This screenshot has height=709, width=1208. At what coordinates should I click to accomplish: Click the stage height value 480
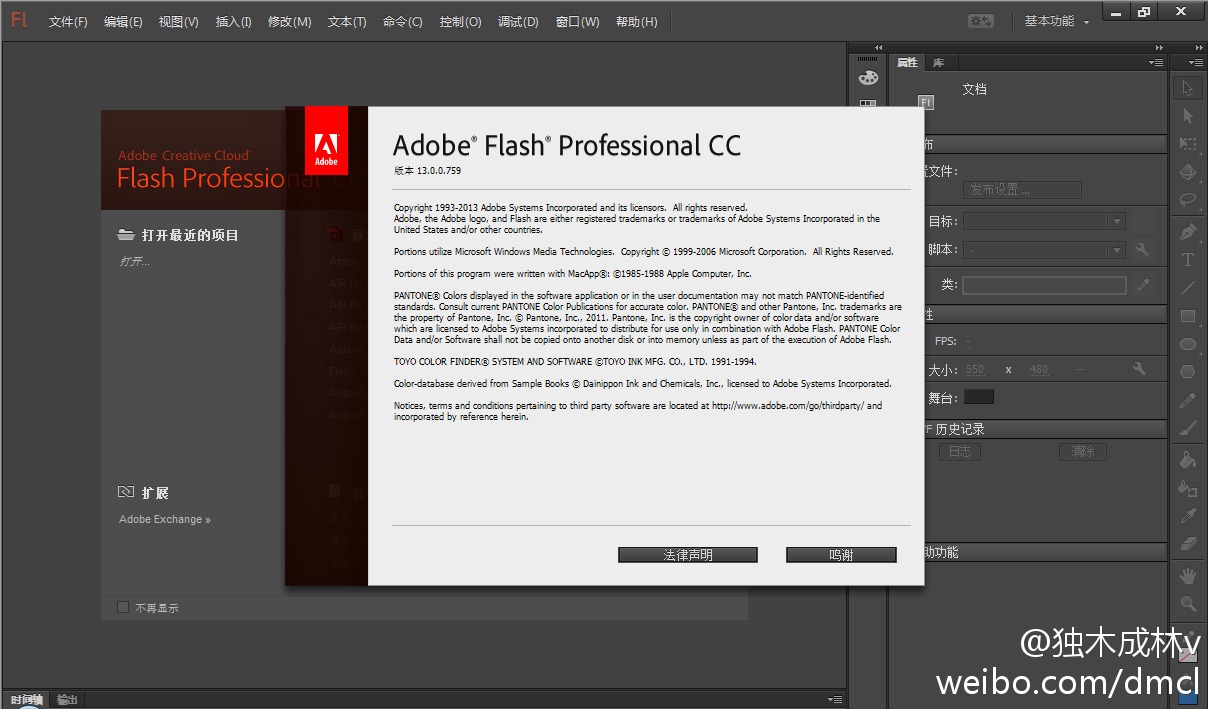[1039, 369]
